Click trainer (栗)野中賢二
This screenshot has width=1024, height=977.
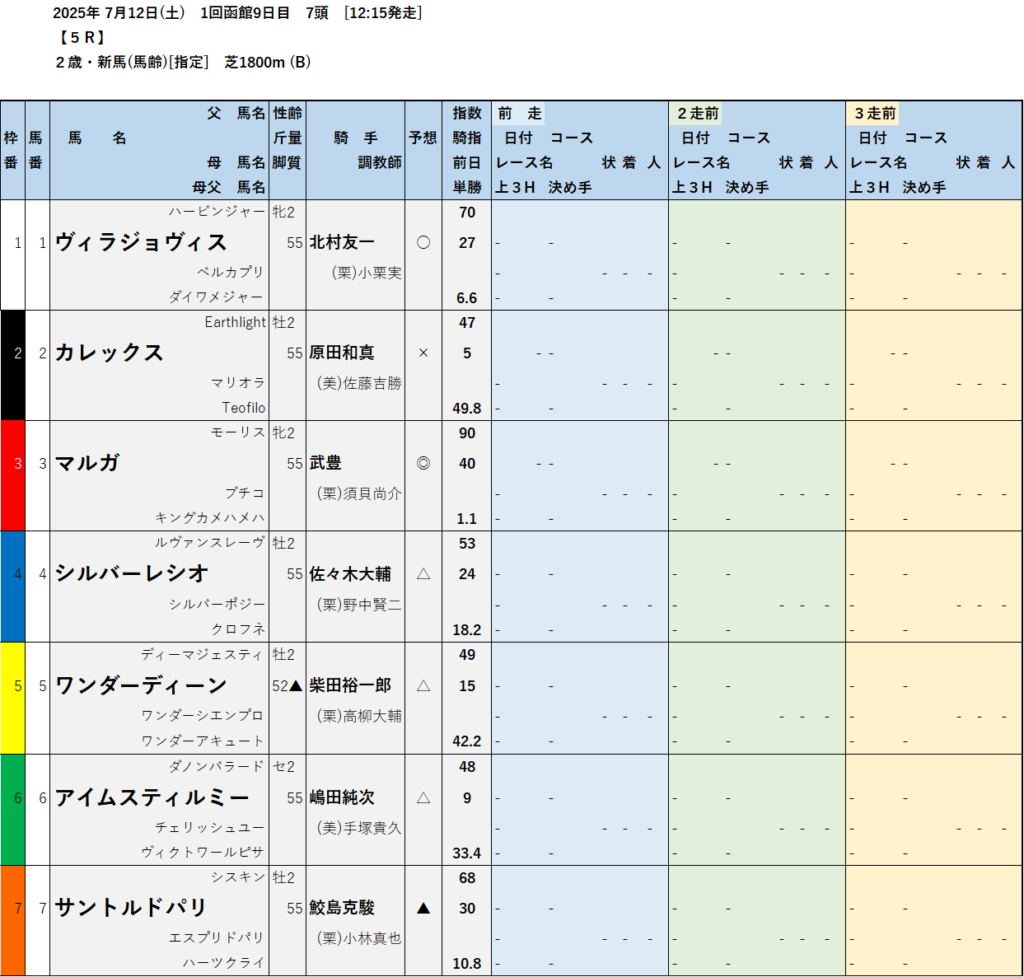pyautogui.click(x=359, y=605)
